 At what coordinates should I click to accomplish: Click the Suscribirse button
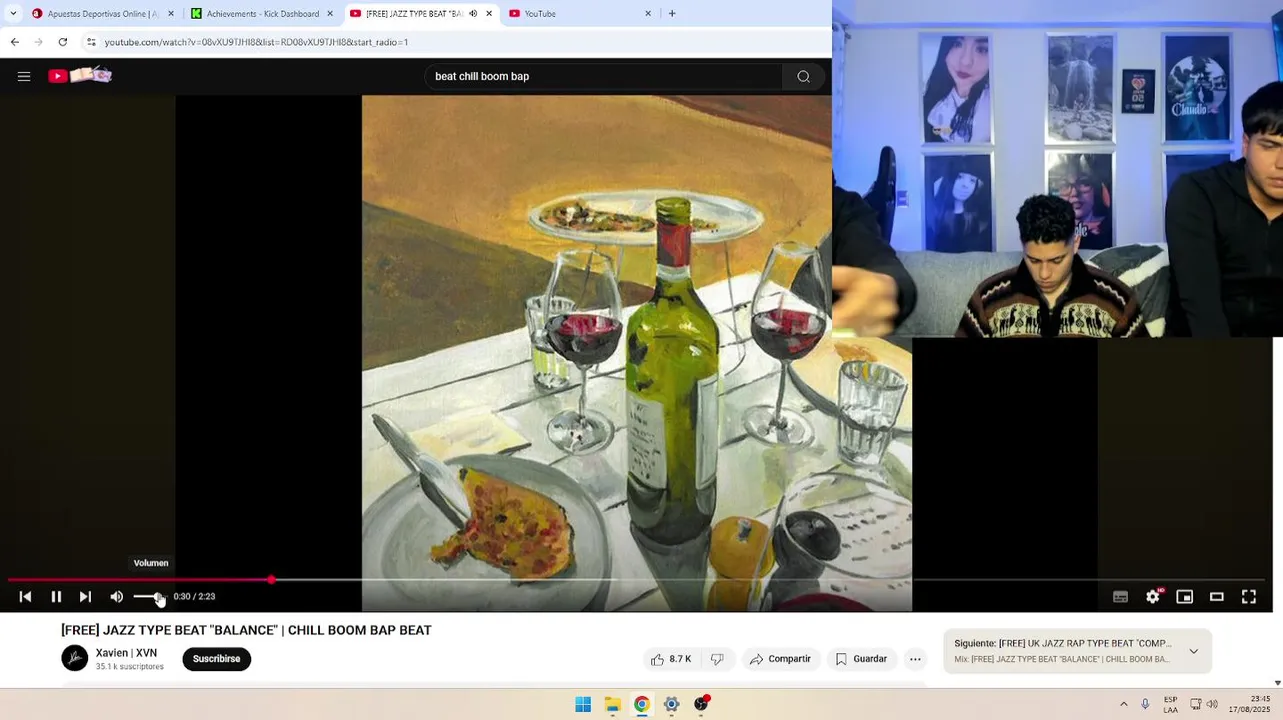coord(216,659)
